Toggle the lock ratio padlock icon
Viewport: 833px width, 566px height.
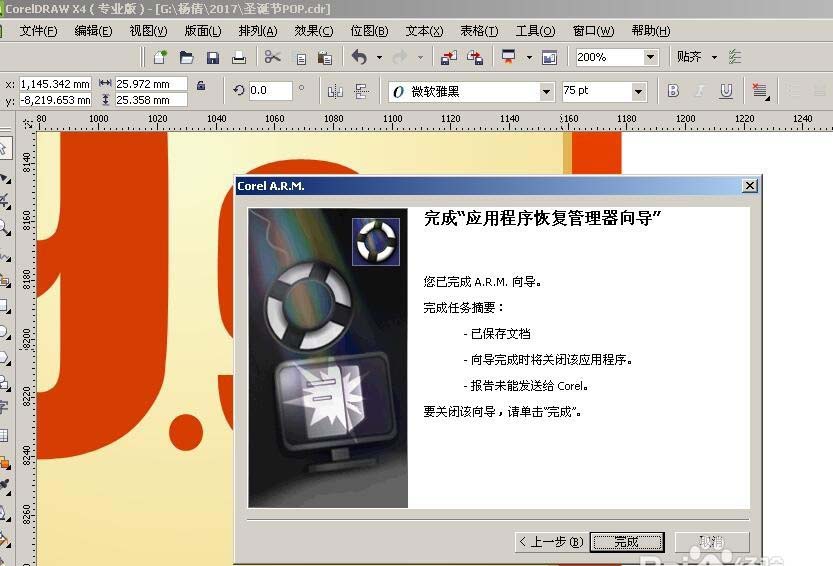click(201, 85)
